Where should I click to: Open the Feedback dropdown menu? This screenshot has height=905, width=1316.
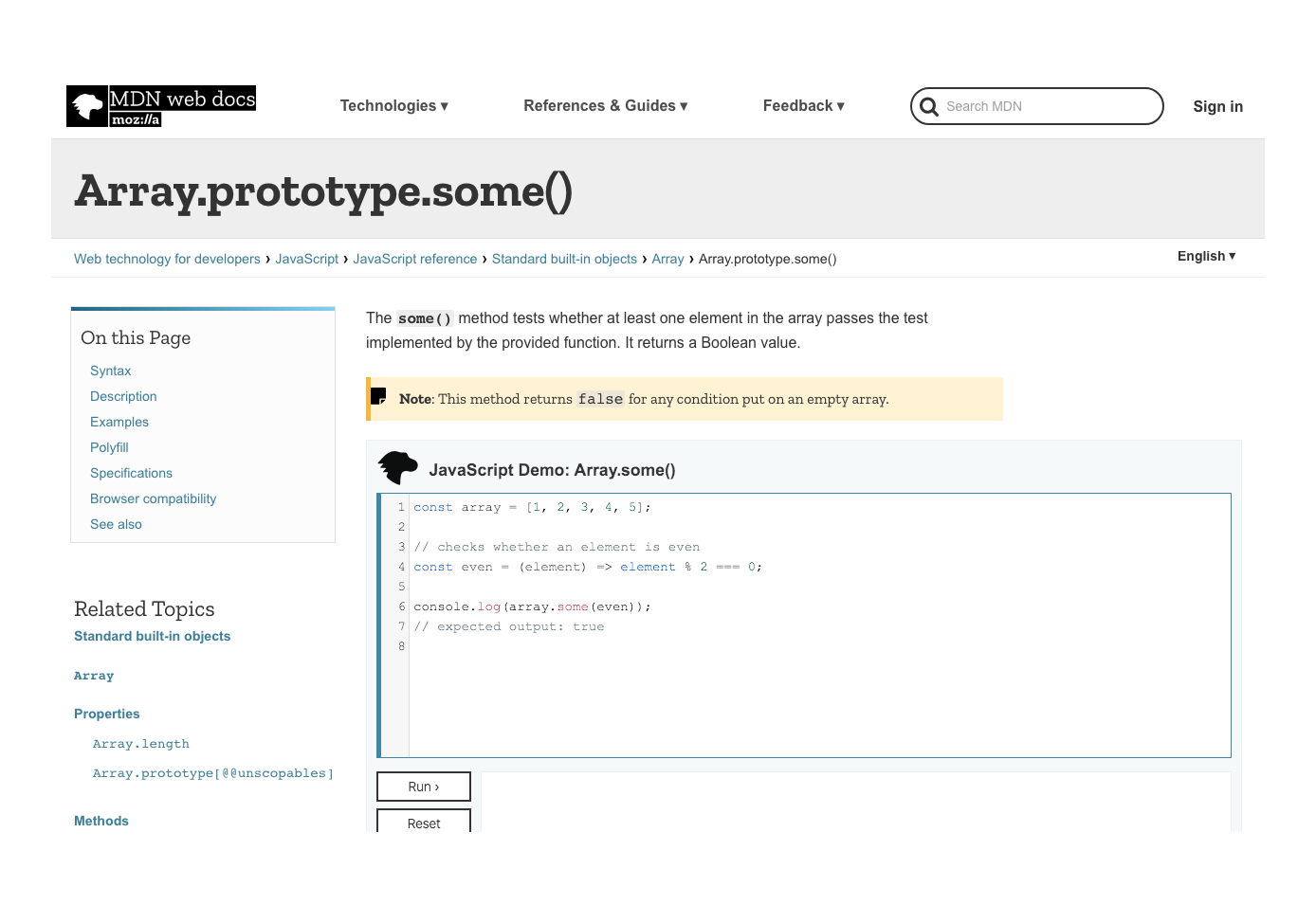click(x=804, y=106)
